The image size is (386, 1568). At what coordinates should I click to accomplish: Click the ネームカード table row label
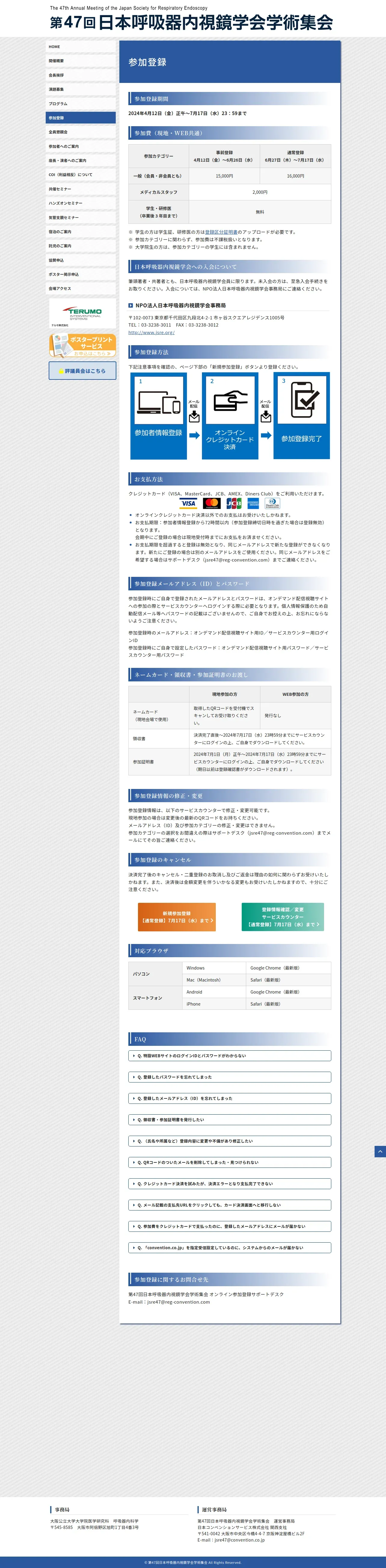159,715
